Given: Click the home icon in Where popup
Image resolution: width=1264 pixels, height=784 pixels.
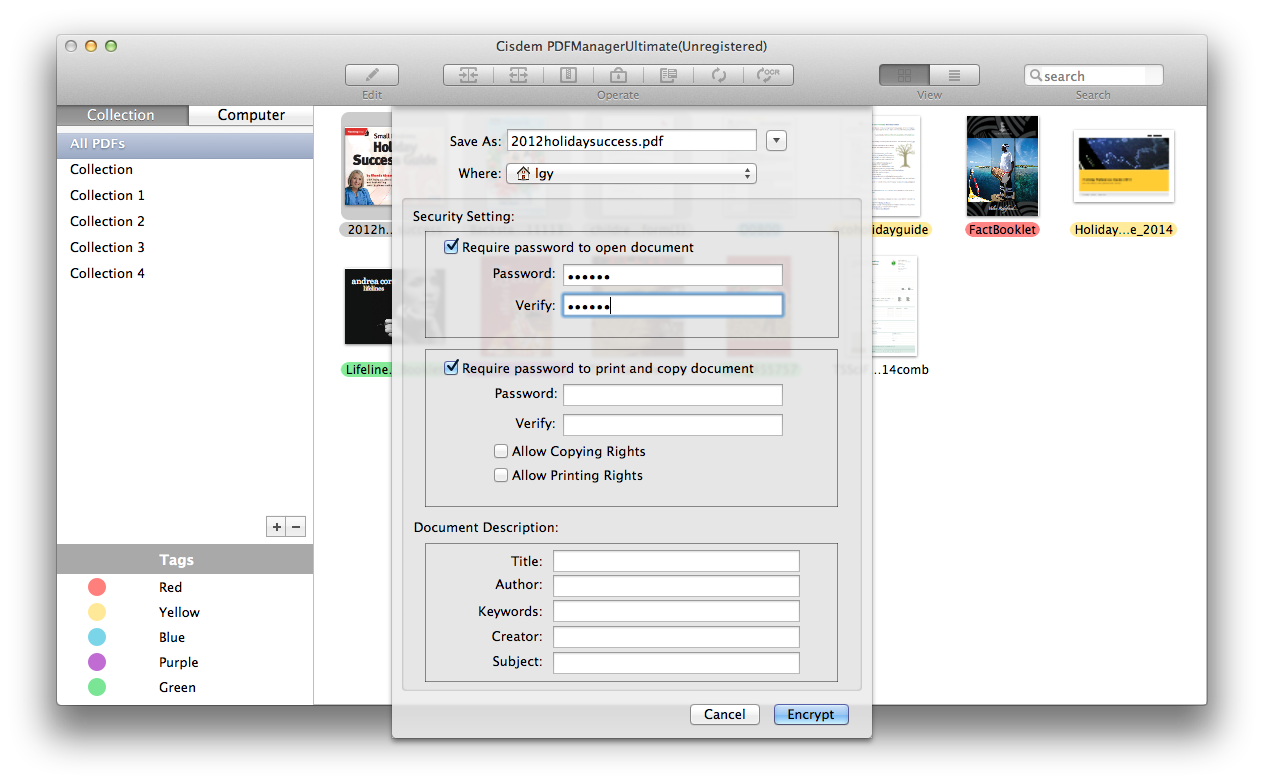Looking at the screenshot, I should [524, 173].
